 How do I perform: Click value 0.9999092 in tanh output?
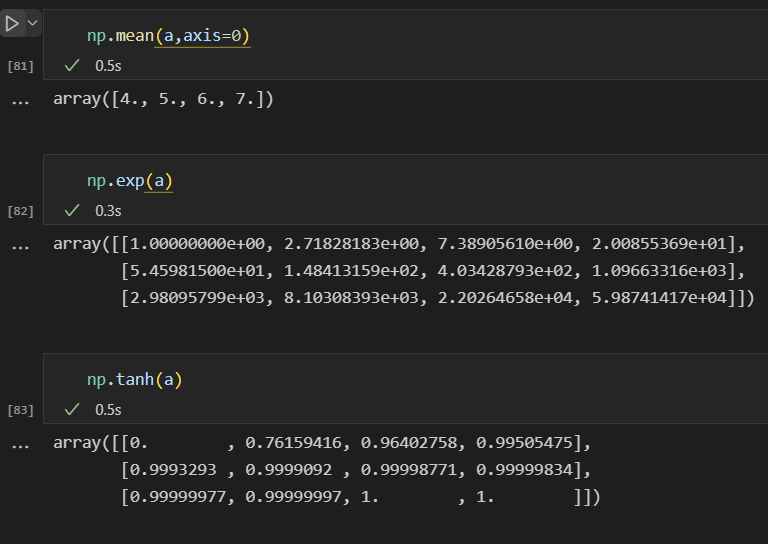(x=288, y=470)
